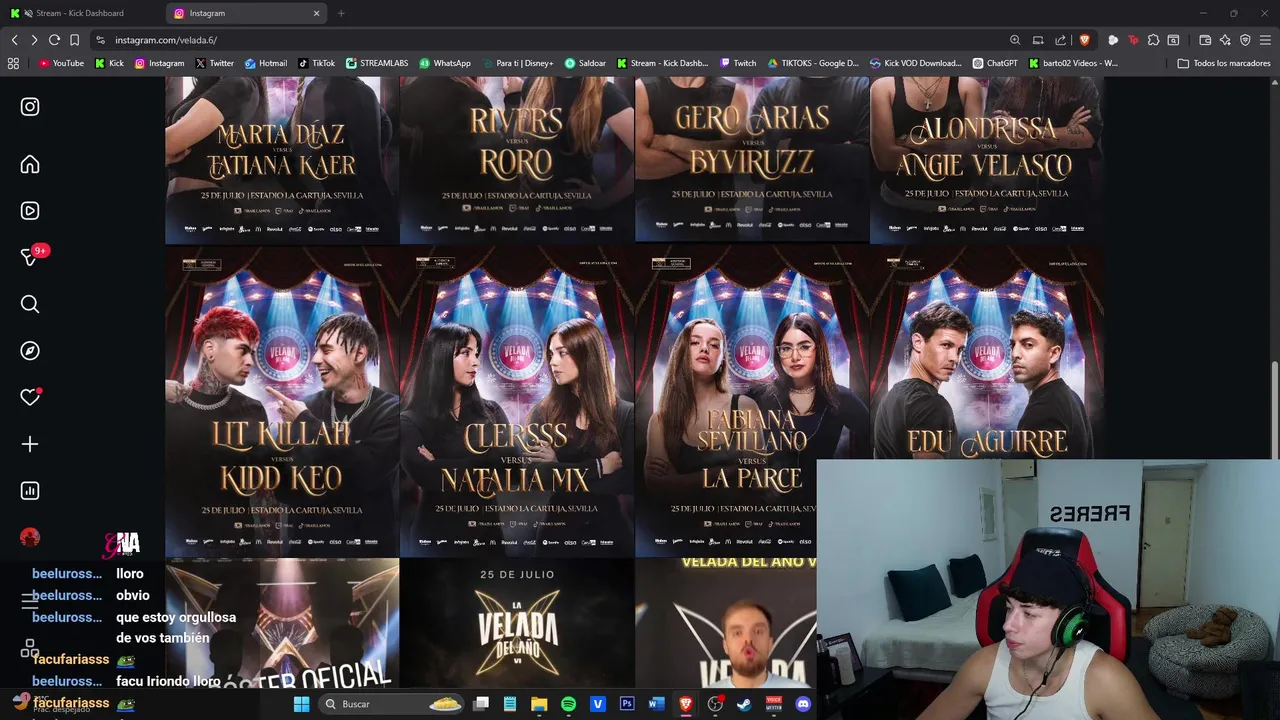This screenshot has width=1280, height=720.
Task: Go forward in browser history
Action: pos(34,40)
